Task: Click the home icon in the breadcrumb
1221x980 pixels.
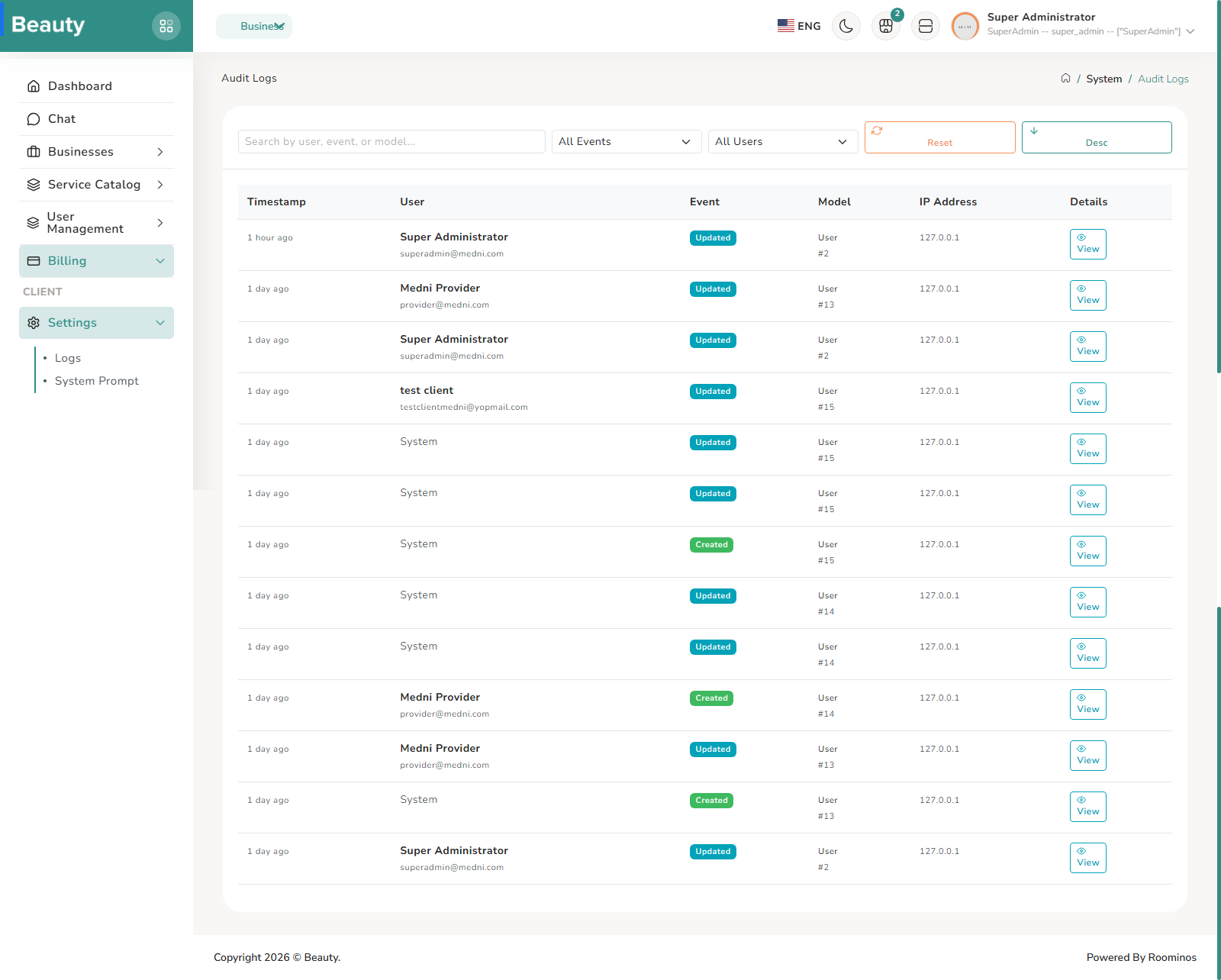Action: [x=1065, y=78]
